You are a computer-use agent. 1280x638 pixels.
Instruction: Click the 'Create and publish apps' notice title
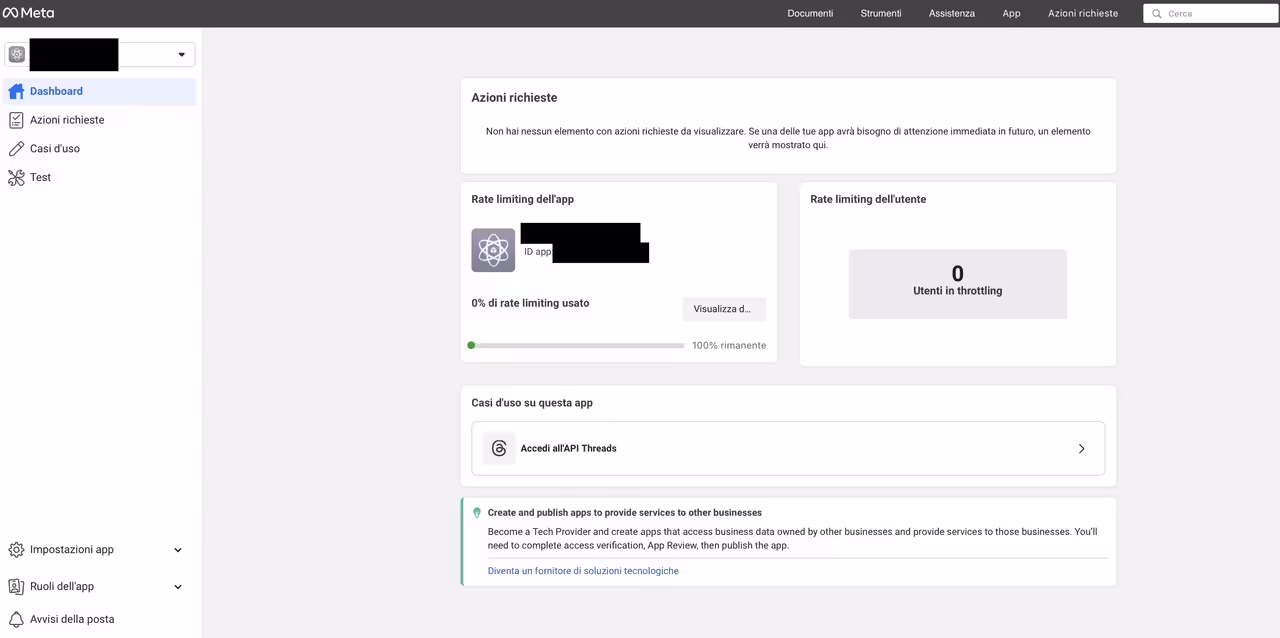(x=625, y=513)
